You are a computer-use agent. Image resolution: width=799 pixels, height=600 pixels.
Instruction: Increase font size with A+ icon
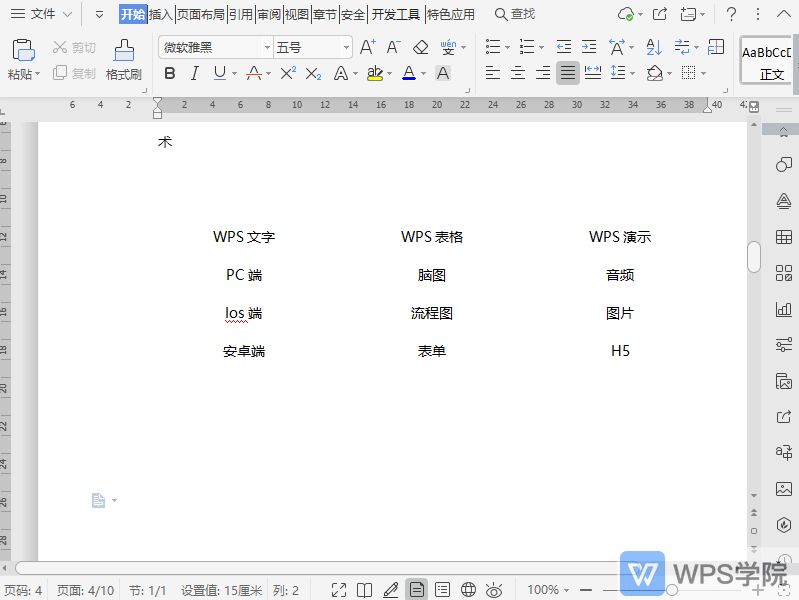pyautogui.click(x=367, y=47)
